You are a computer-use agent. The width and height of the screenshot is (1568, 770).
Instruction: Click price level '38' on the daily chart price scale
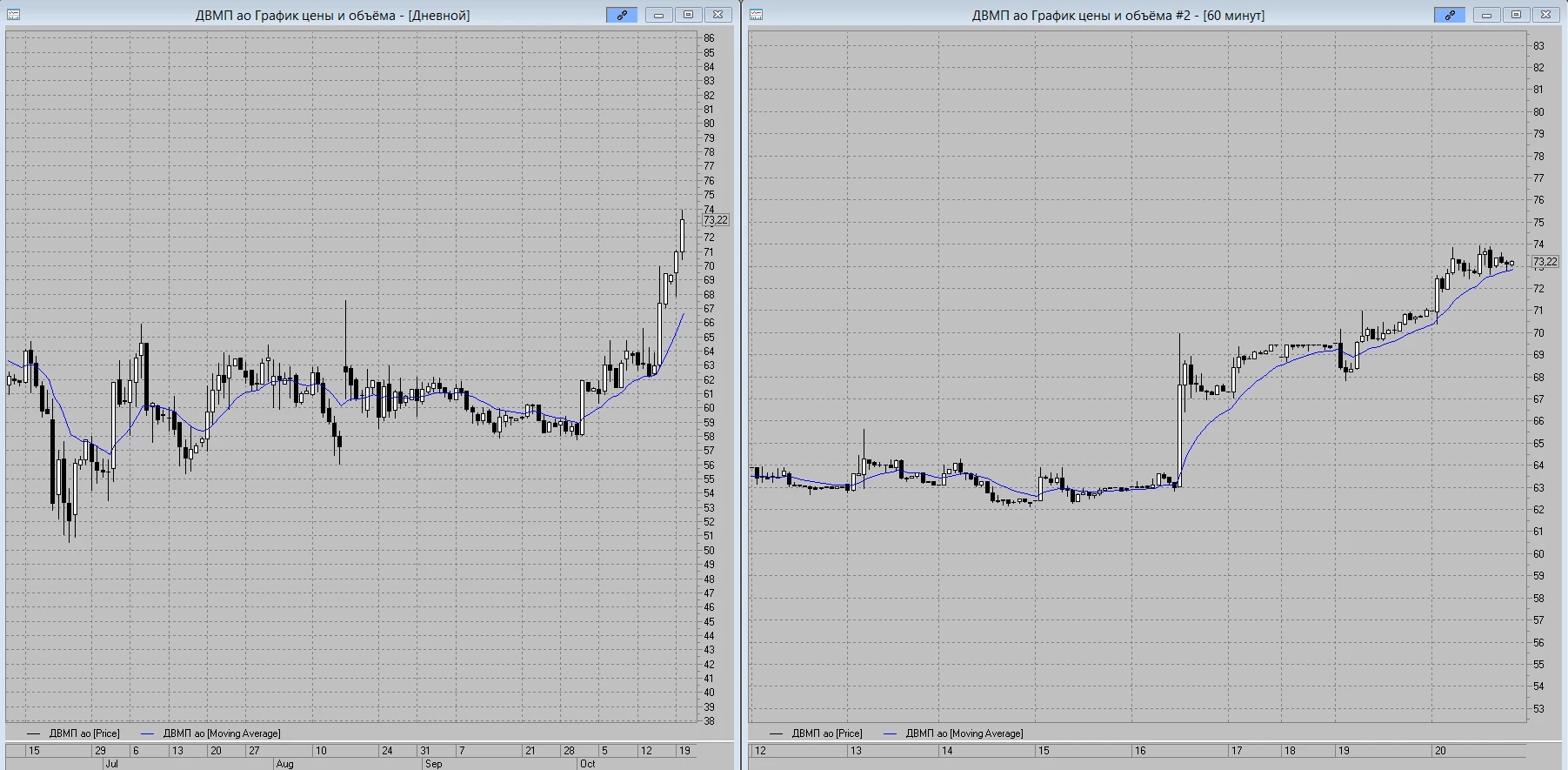pos(709,721)
